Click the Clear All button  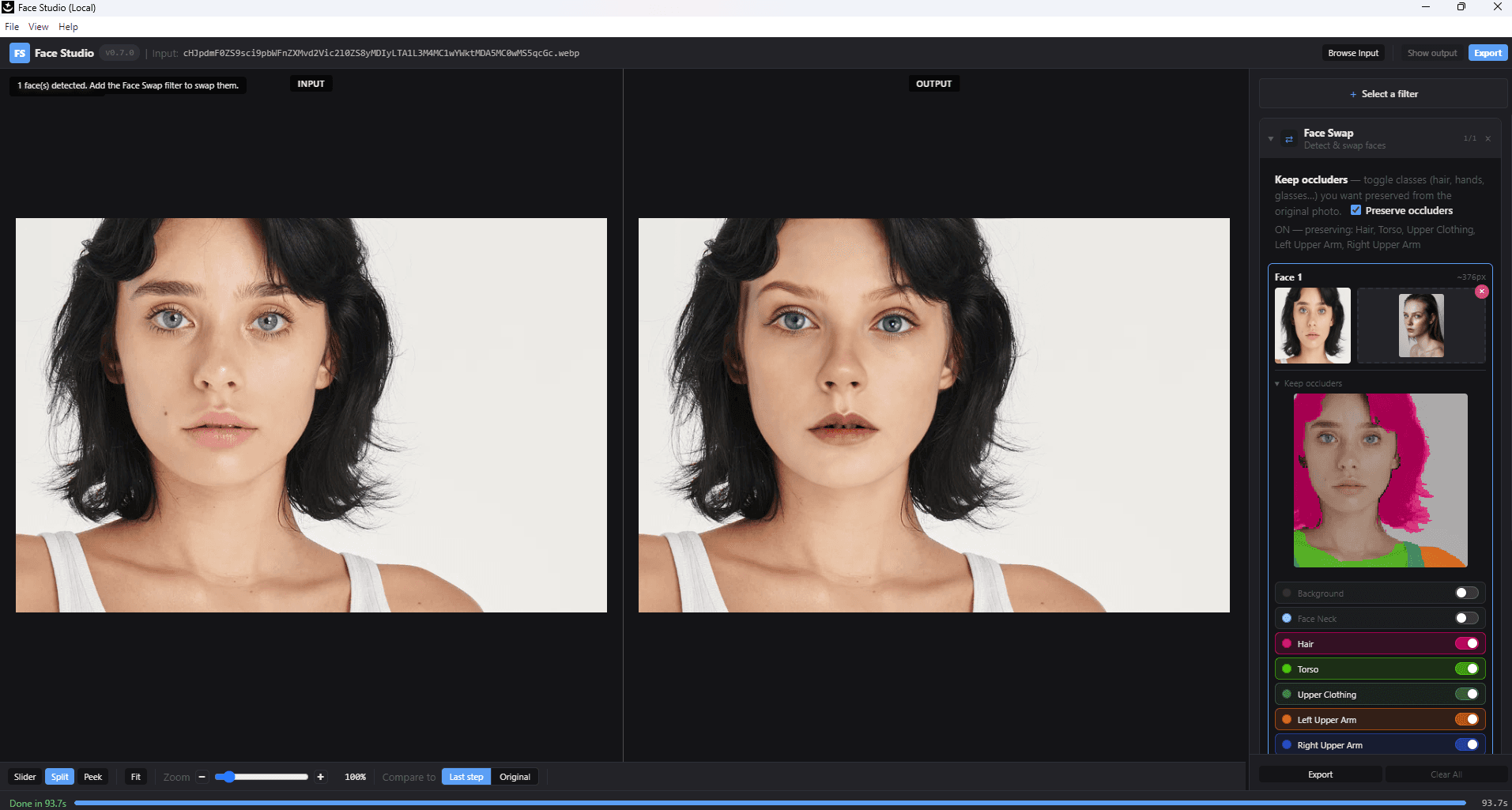(x=1446, y=774)
